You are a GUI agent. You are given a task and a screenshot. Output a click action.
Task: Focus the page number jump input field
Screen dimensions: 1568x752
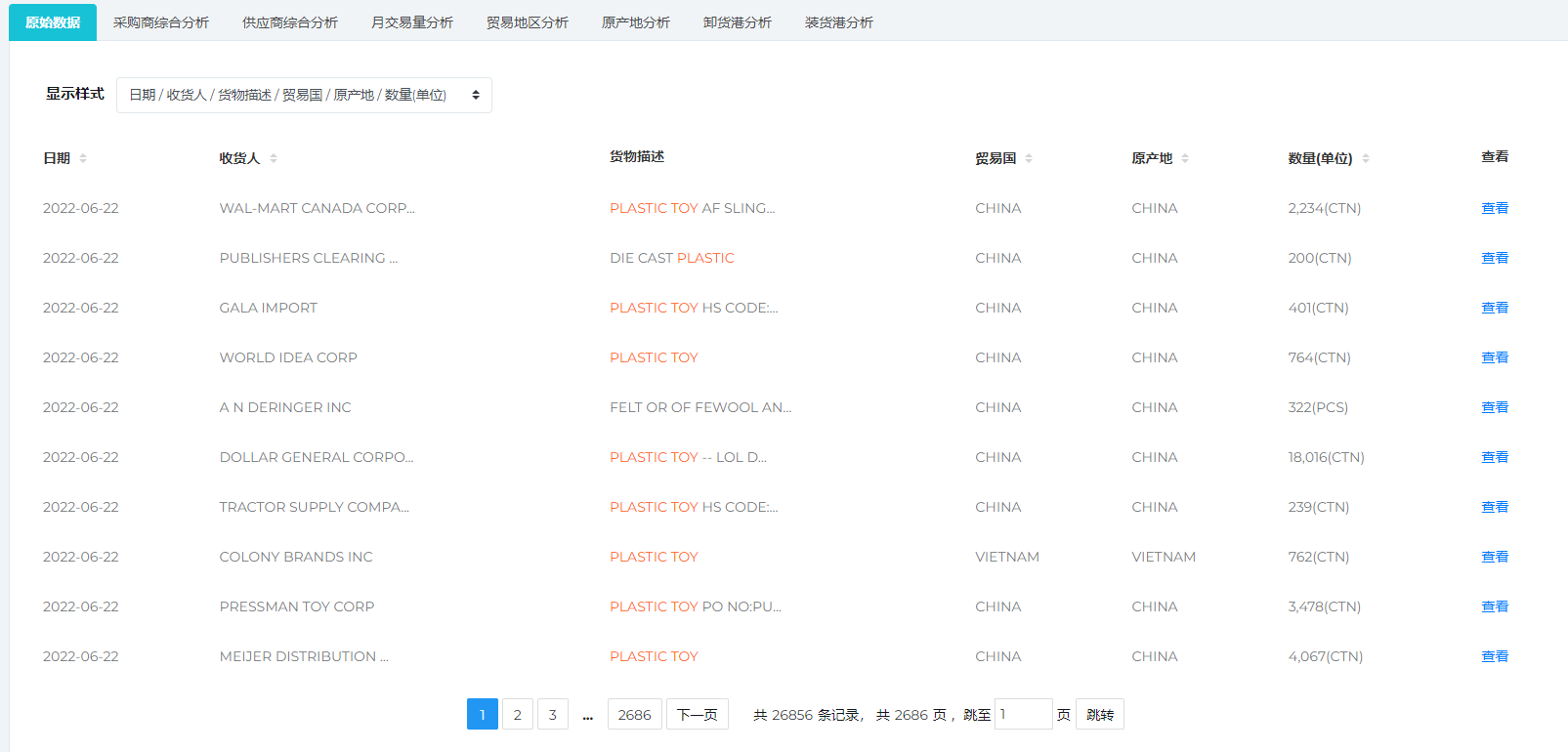[1023, 715]
